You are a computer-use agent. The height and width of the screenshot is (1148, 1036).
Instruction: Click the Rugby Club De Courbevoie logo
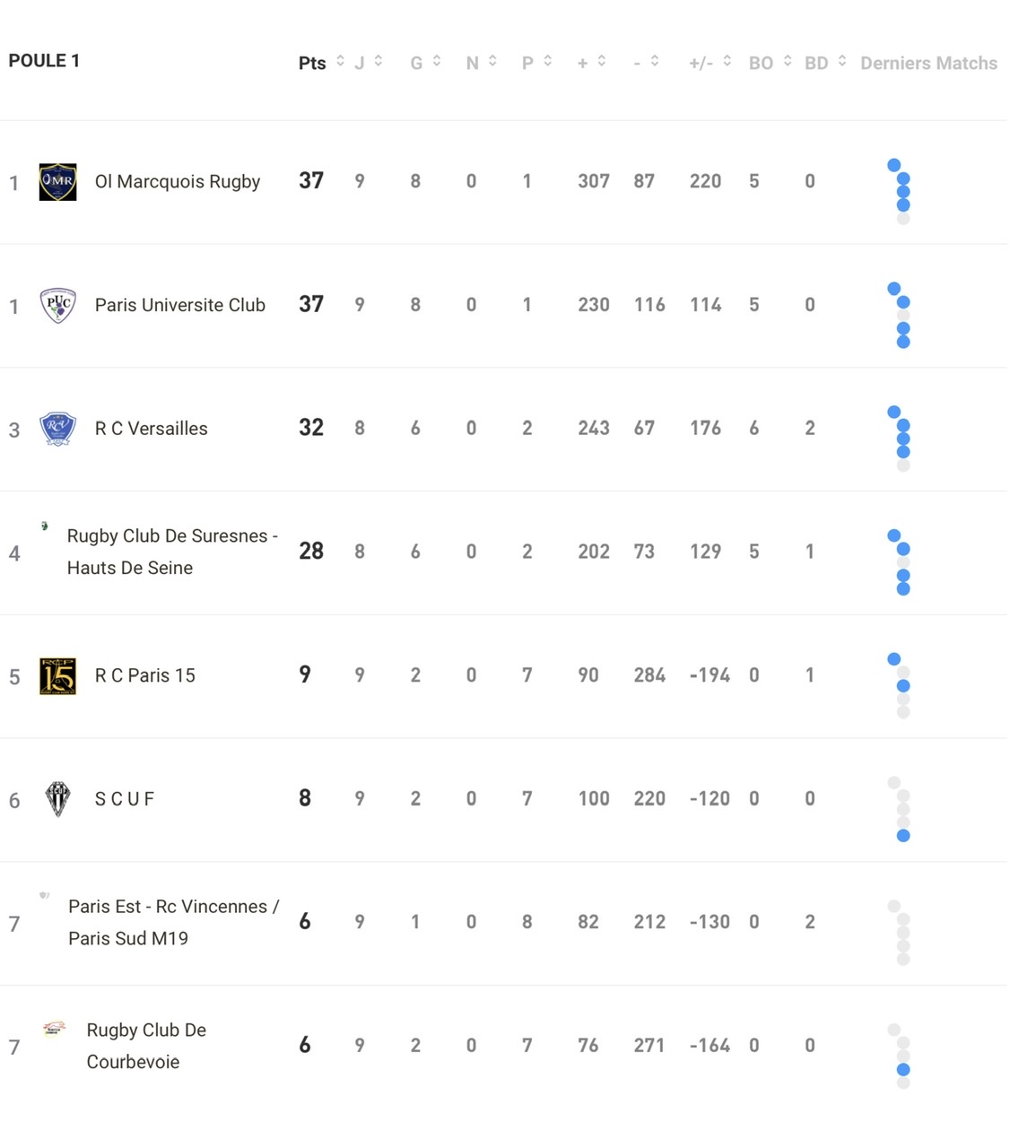(55, 1029)
